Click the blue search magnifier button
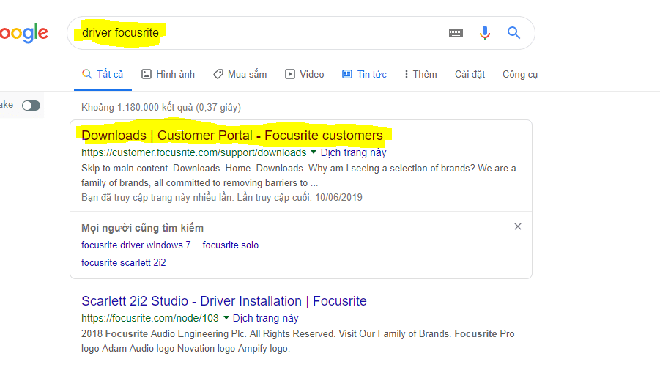 click(514, 32)
